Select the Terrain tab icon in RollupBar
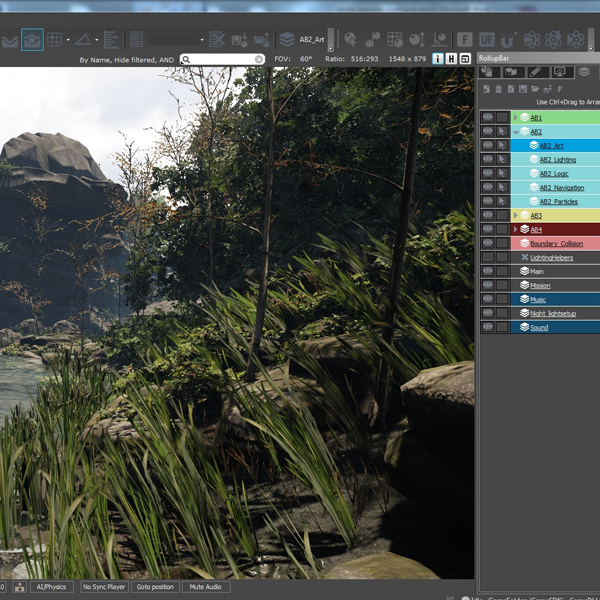This screenshot has height=600, width=600. (x=512, y=72)
